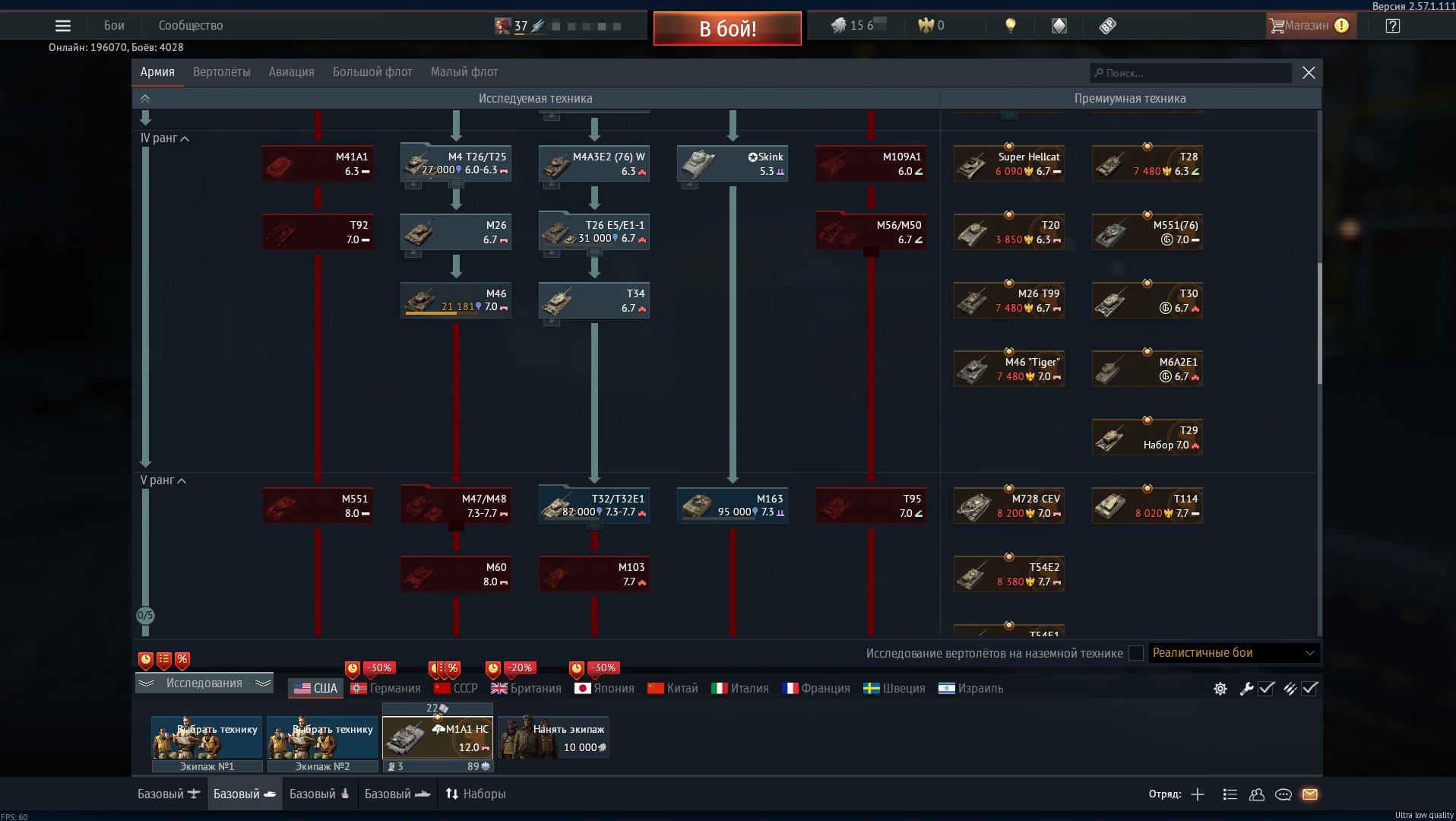1456x821 pixels.
Task: Open the help question mark icon
Action: 1392,26
